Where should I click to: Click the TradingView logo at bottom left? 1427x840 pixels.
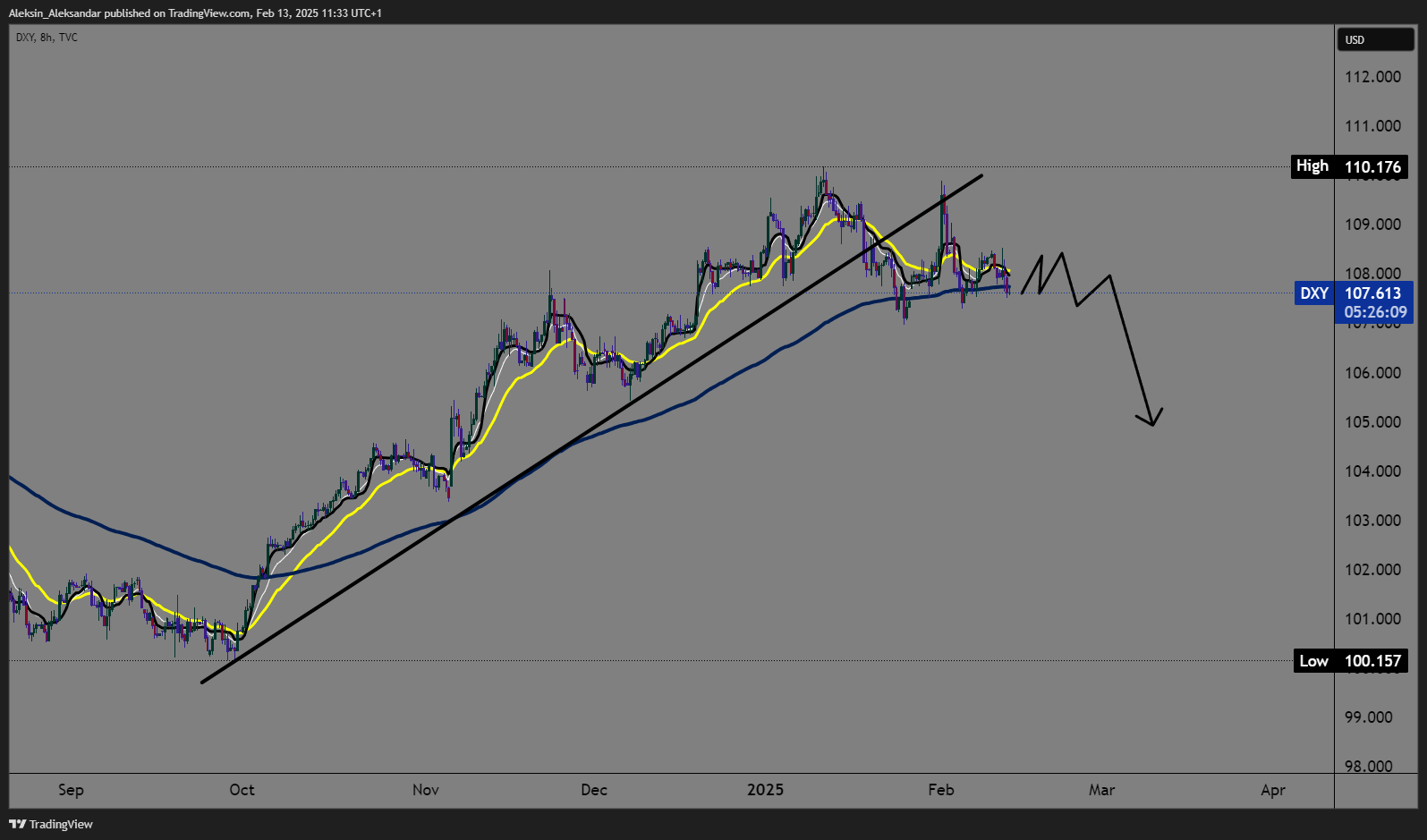pos(51,824)
